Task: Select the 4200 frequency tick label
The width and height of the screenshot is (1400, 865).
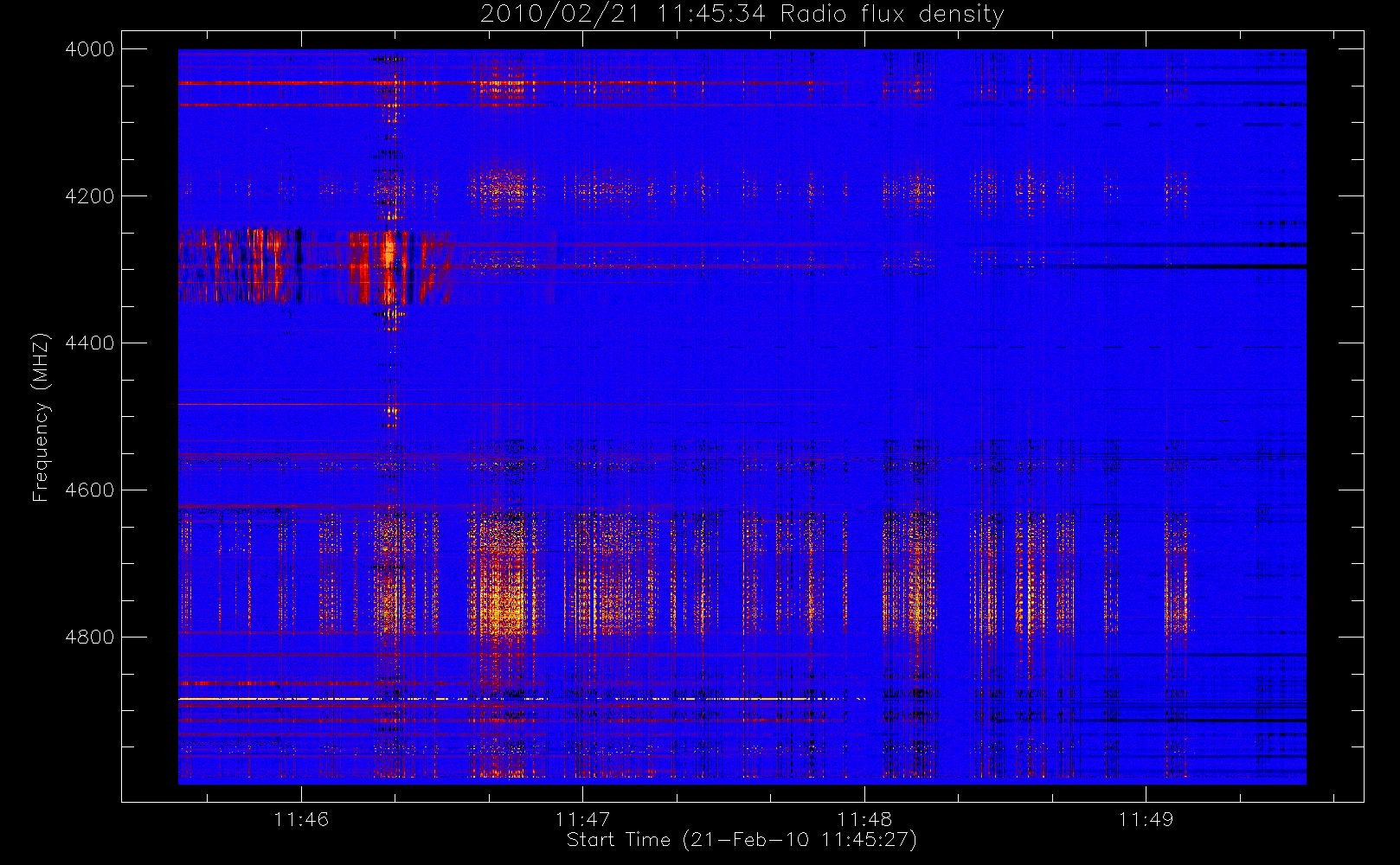Action: pos(90,196)
